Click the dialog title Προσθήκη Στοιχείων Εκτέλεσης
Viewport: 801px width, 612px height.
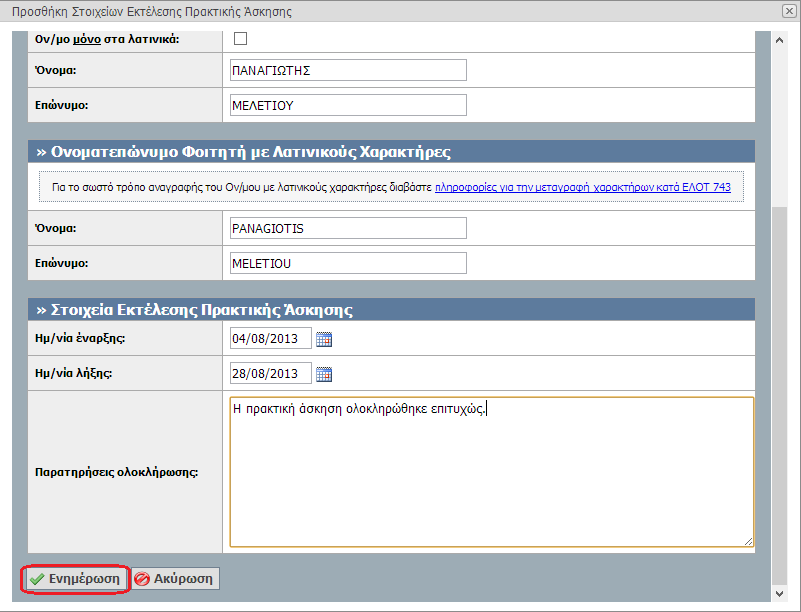click(152, 11)
